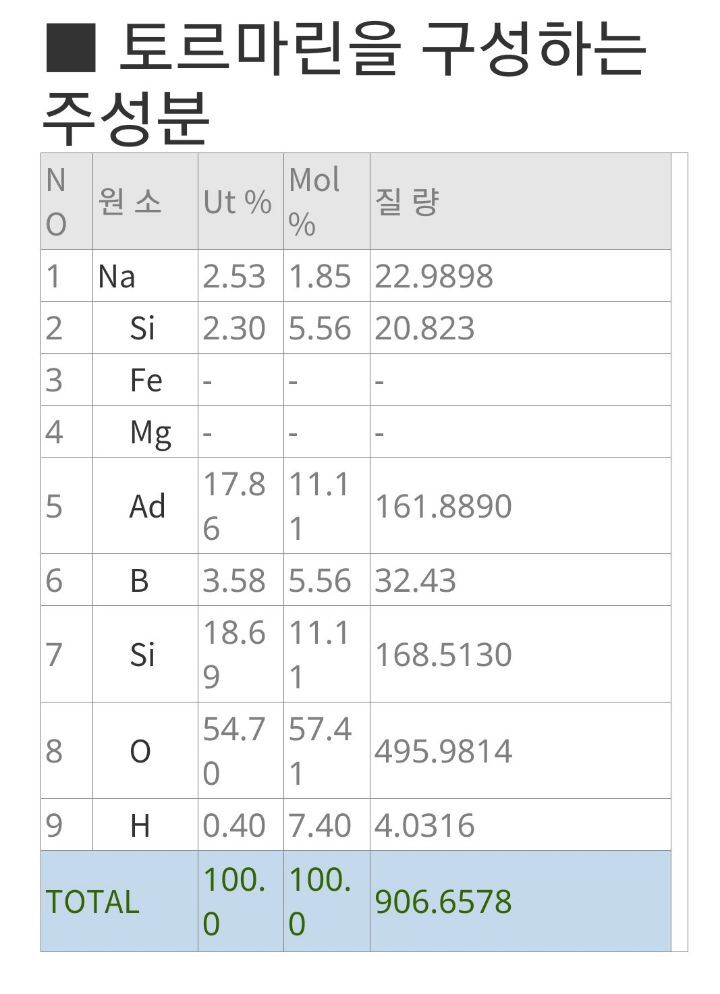This screenshot has height=994, width=720.
Task: Select the mass value 4.0316
Action: [x=424, y=825]
